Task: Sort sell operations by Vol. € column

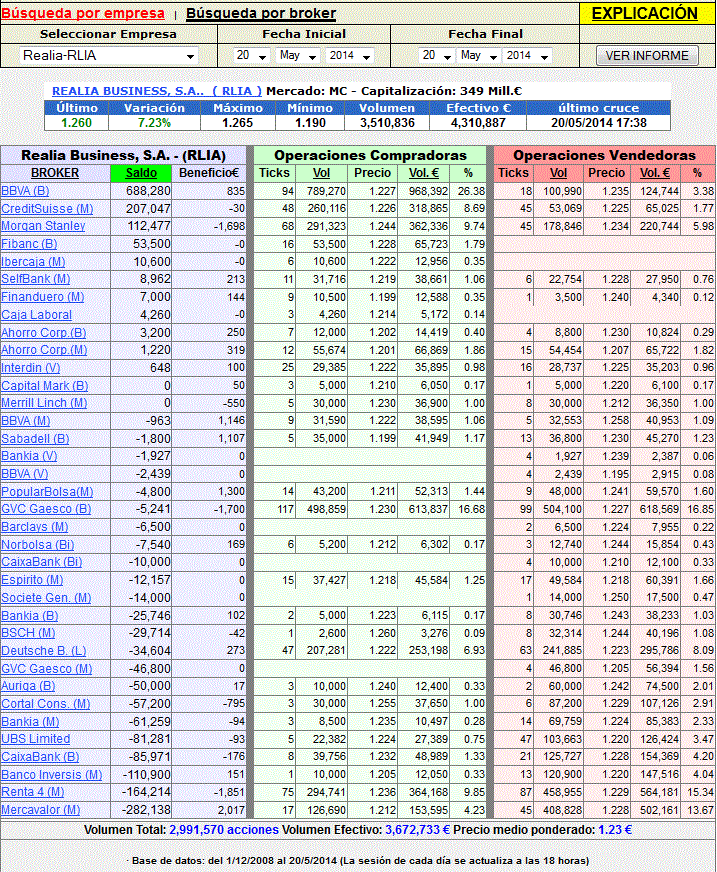Action: pos(656,173)
